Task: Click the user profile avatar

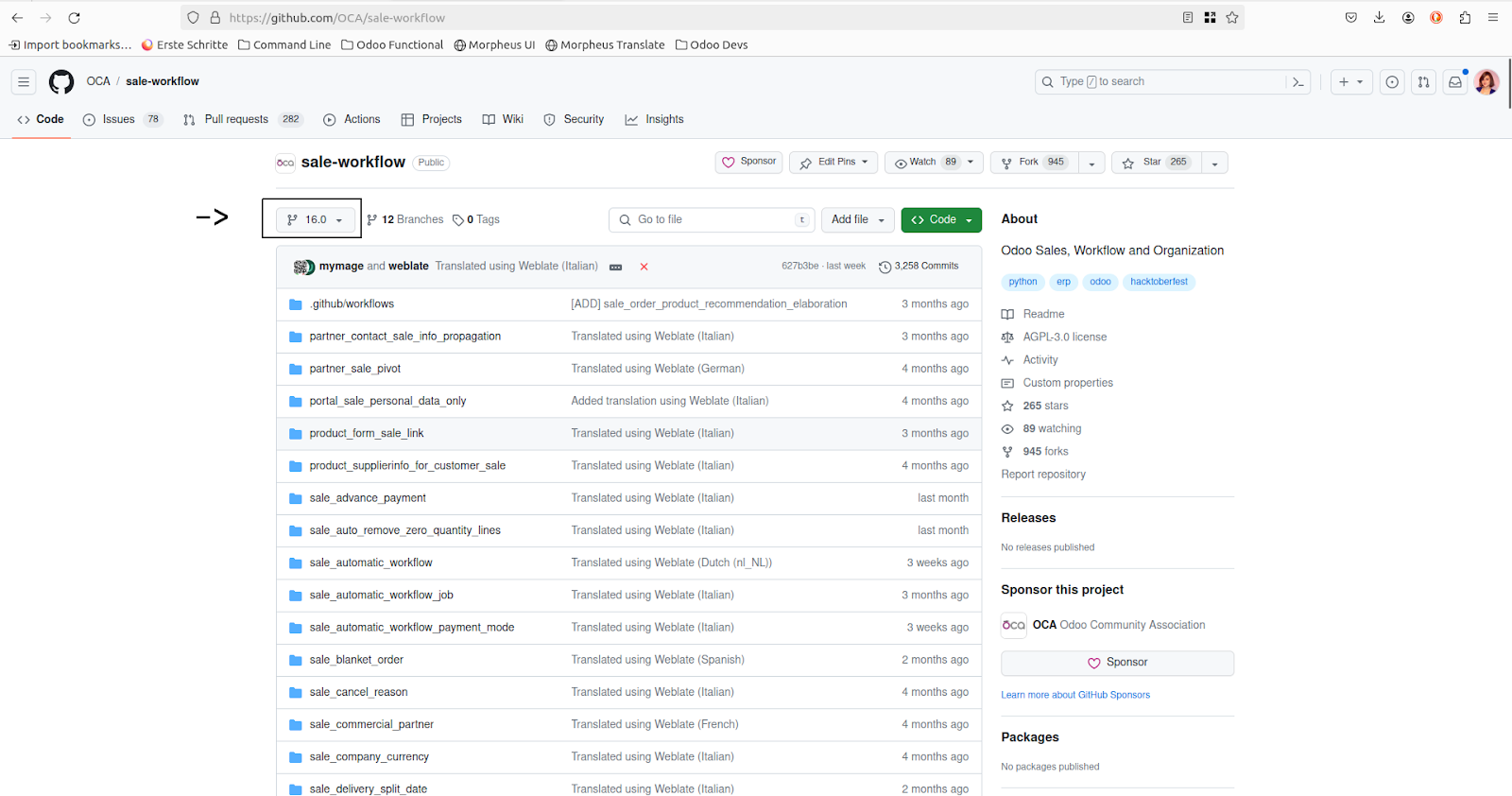Action: pos(1486,82)
